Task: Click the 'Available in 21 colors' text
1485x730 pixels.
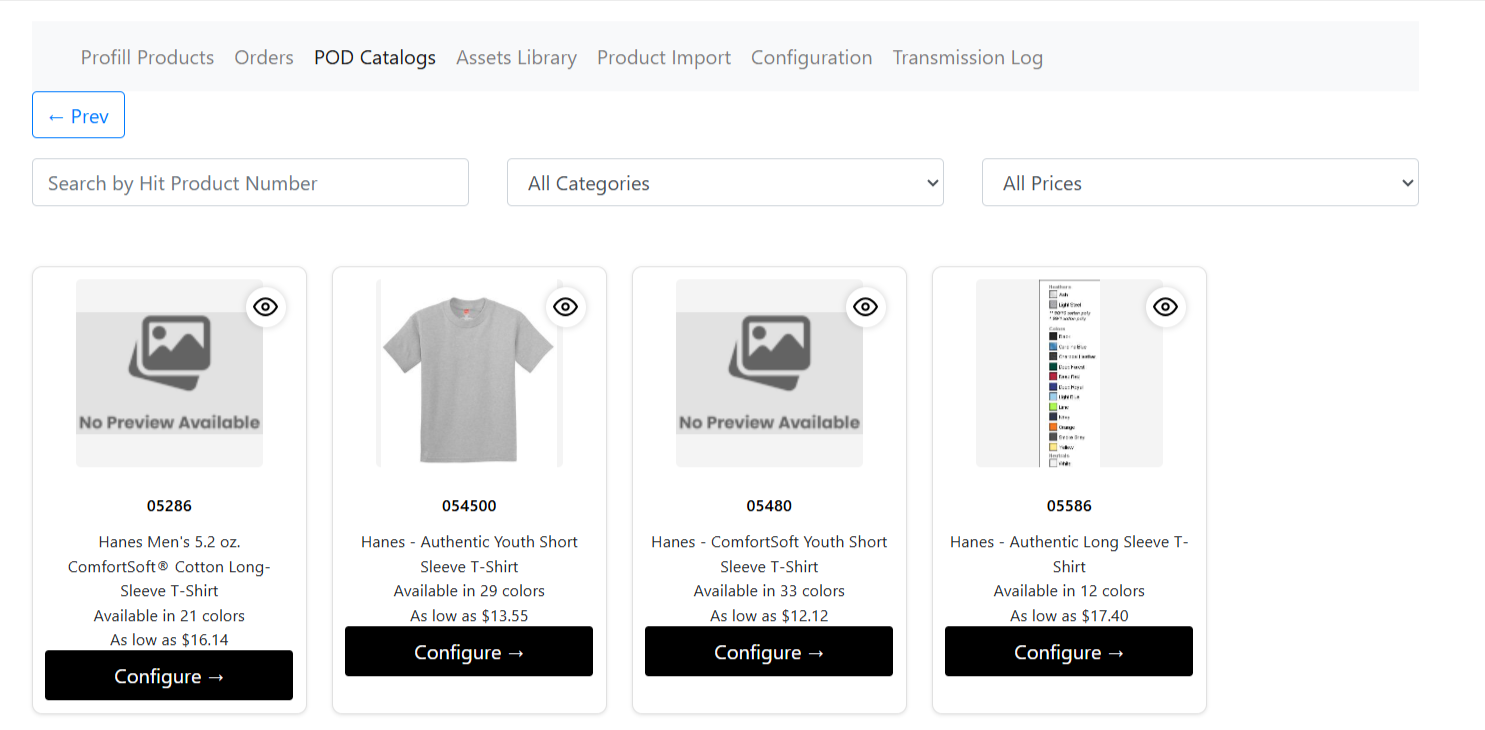Action: coord(169,616)
